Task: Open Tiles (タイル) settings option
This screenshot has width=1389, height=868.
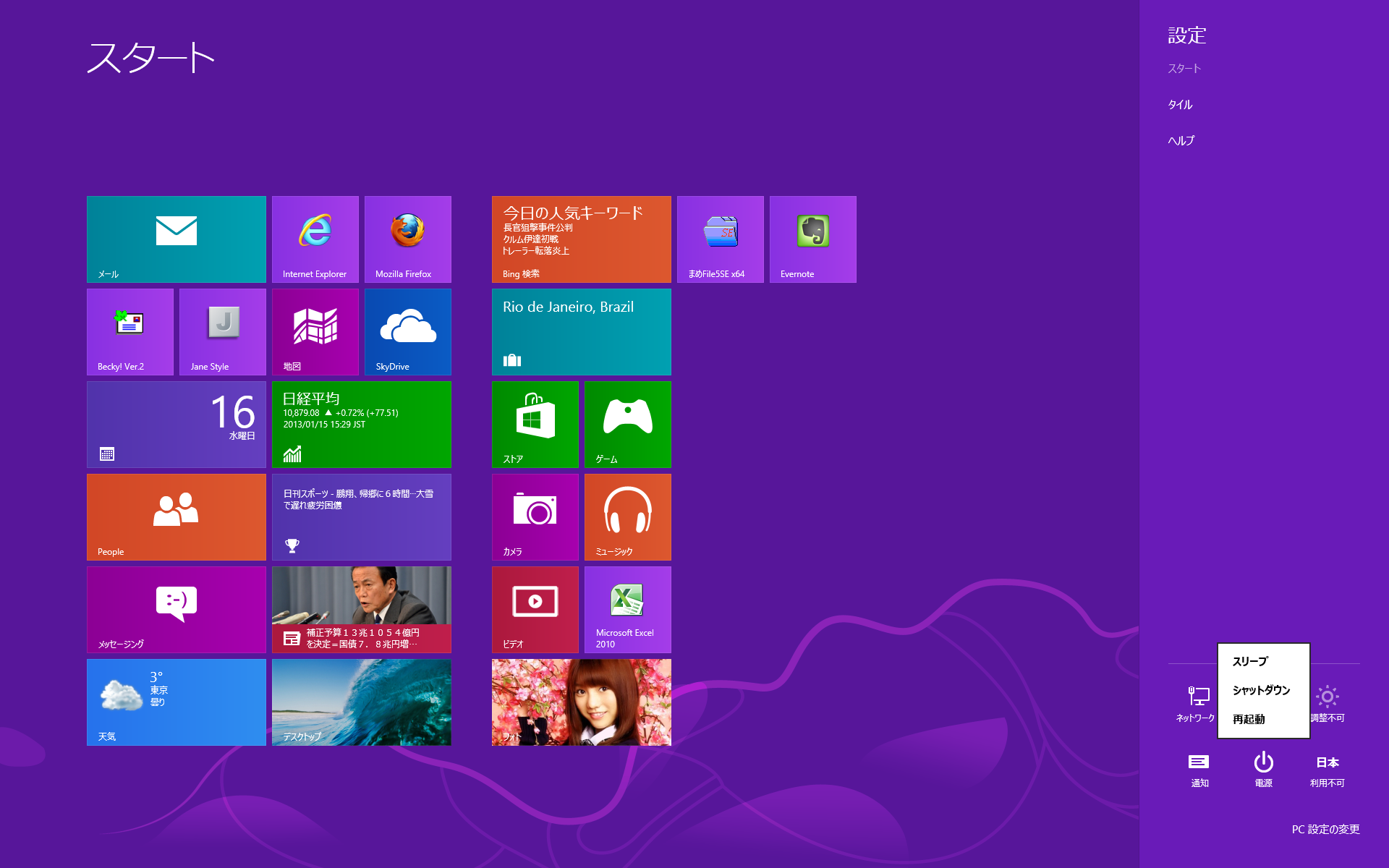Action: tap(1180, 104)
